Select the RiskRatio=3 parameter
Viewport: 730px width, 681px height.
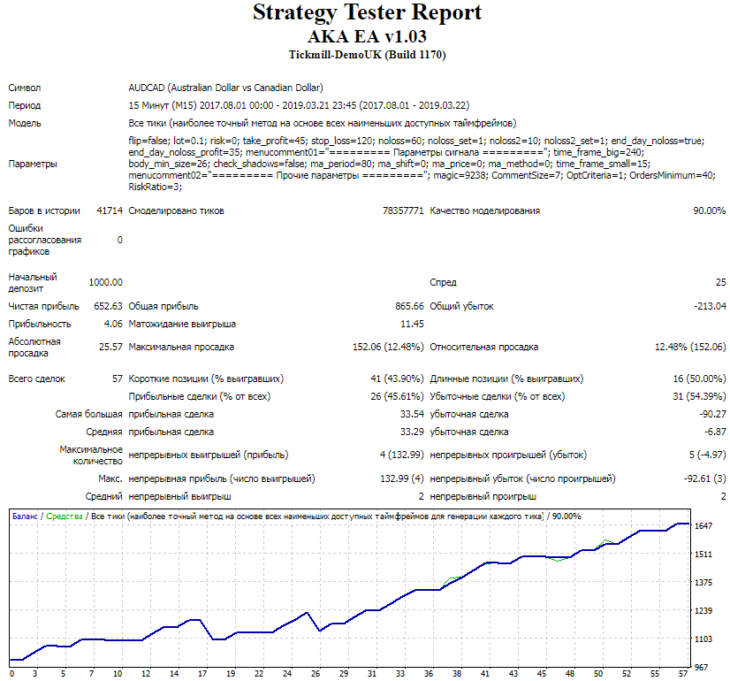(155, 187)
